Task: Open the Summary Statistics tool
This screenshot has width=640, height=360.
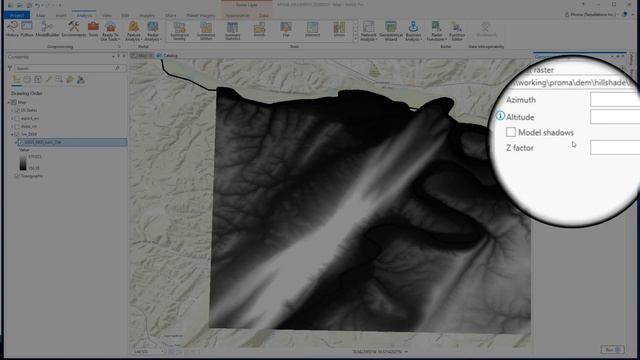Action: tap(233, 31)
